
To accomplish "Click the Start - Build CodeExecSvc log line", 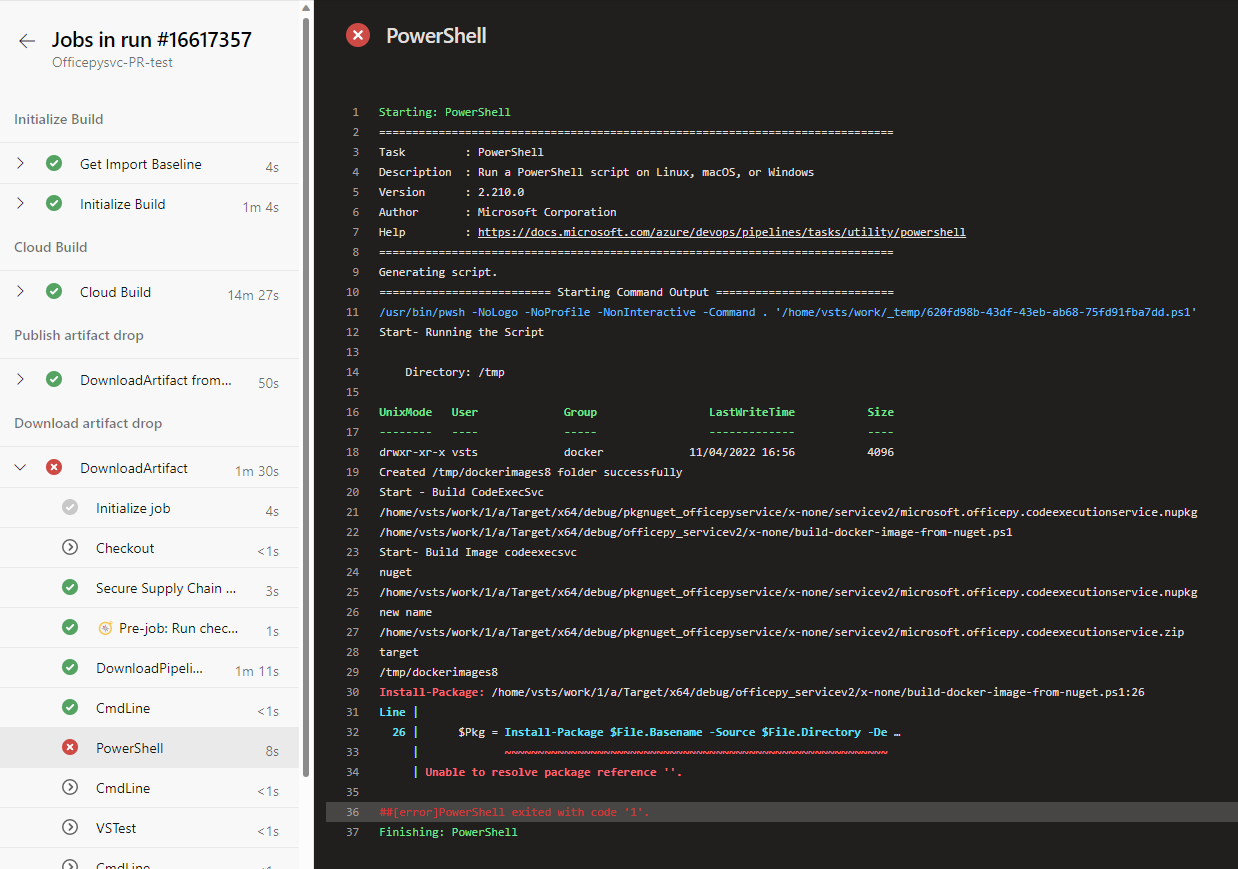I will [x=461, y=492].
